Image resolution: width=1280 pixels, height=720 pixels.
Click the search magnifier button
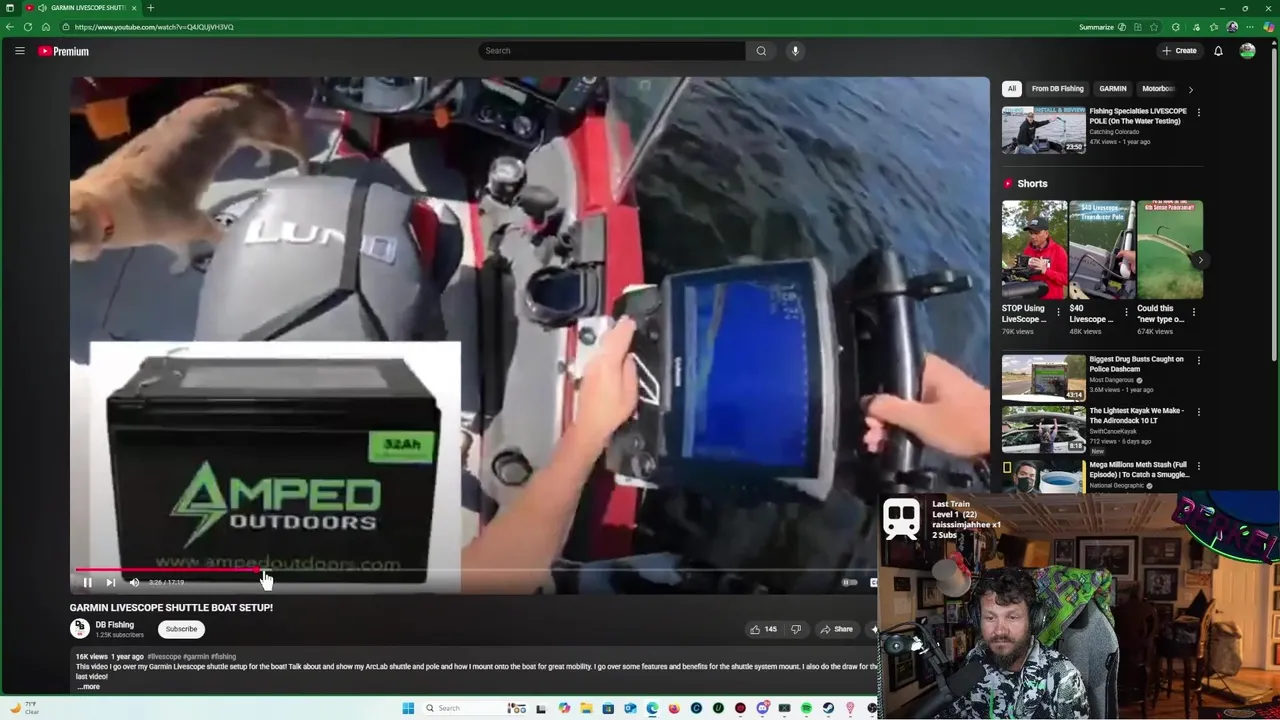[x=761, y=51]
